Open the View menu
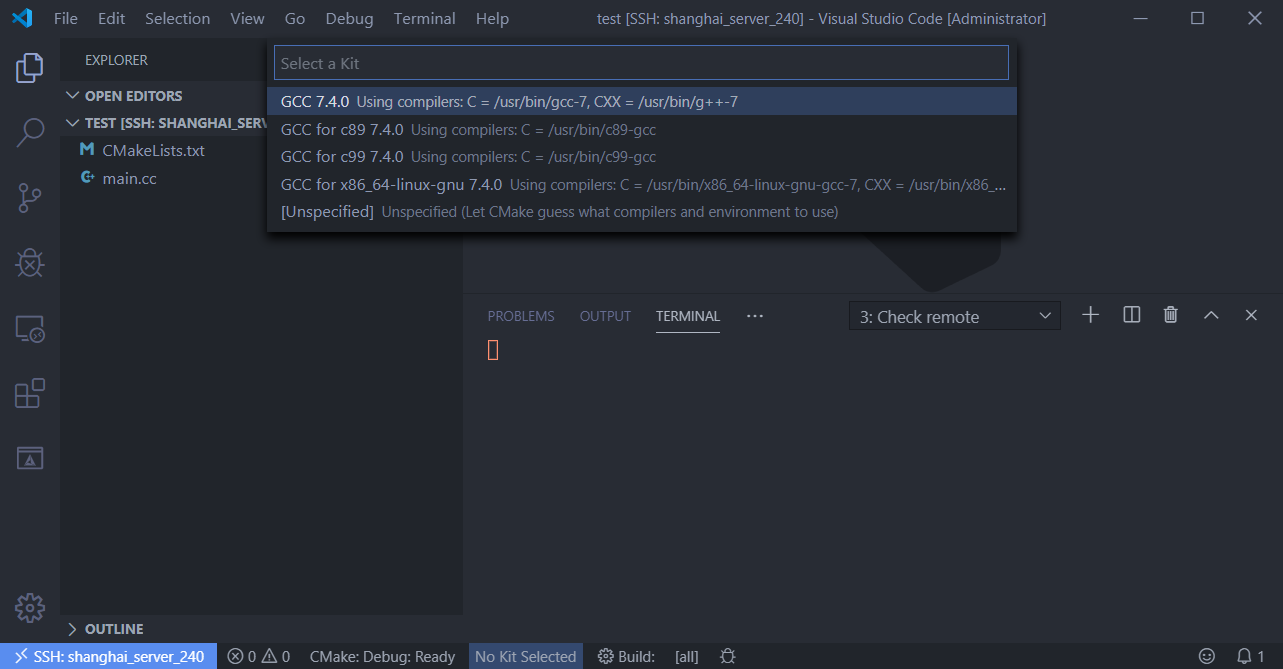This screenshot has height=669, width=1283. click(247, 18)
